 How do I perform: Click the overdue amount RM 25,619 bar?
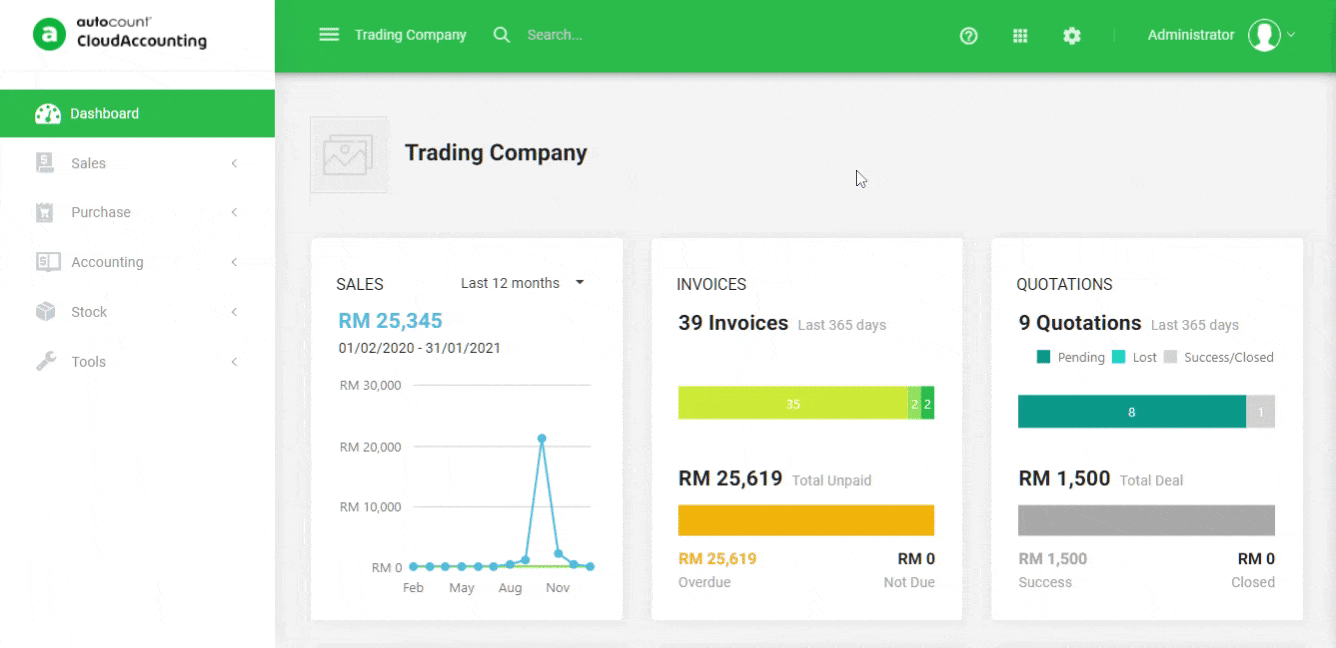click(x=806, y=519)
